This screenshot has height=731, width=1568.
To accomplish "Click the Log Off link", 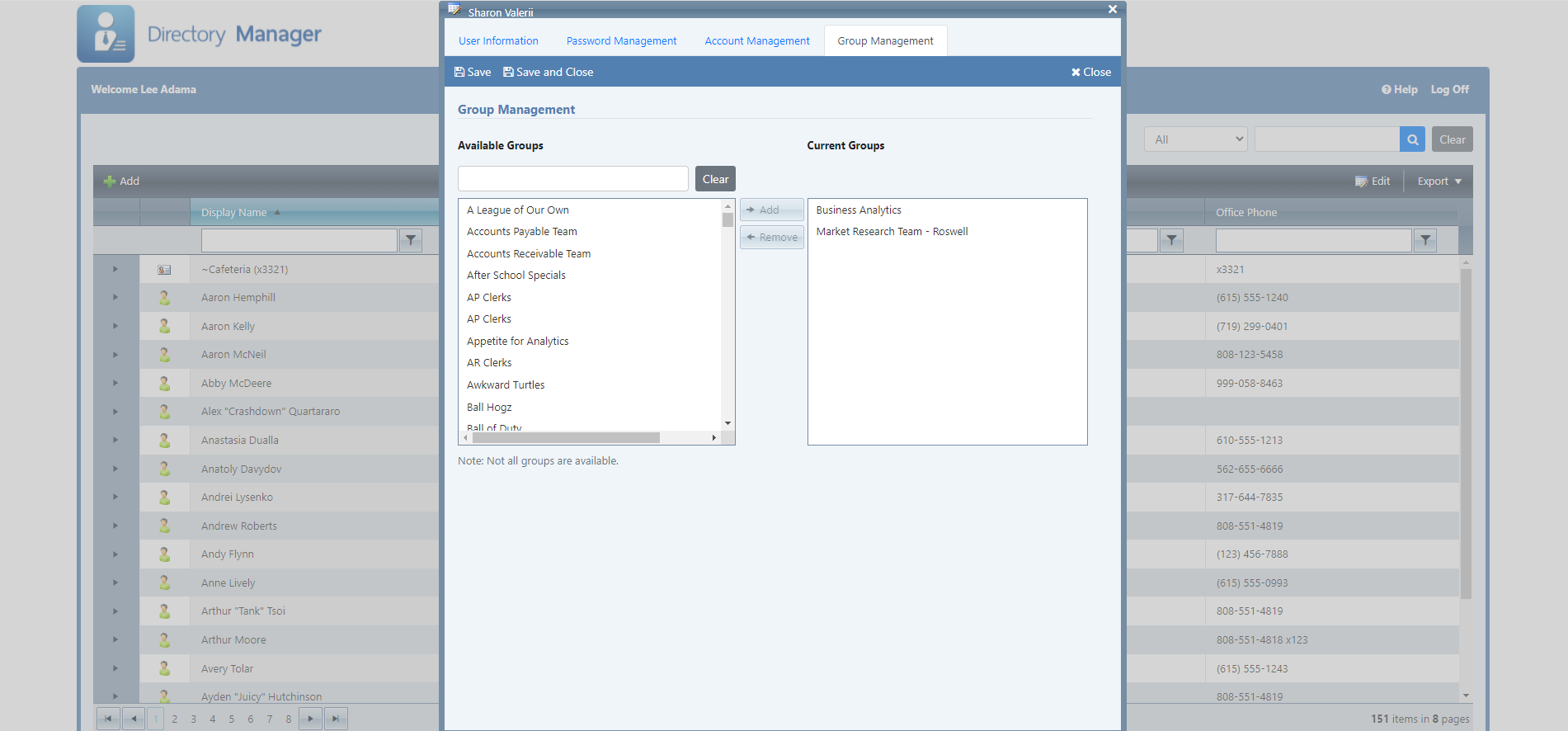I will (1449, 89).
